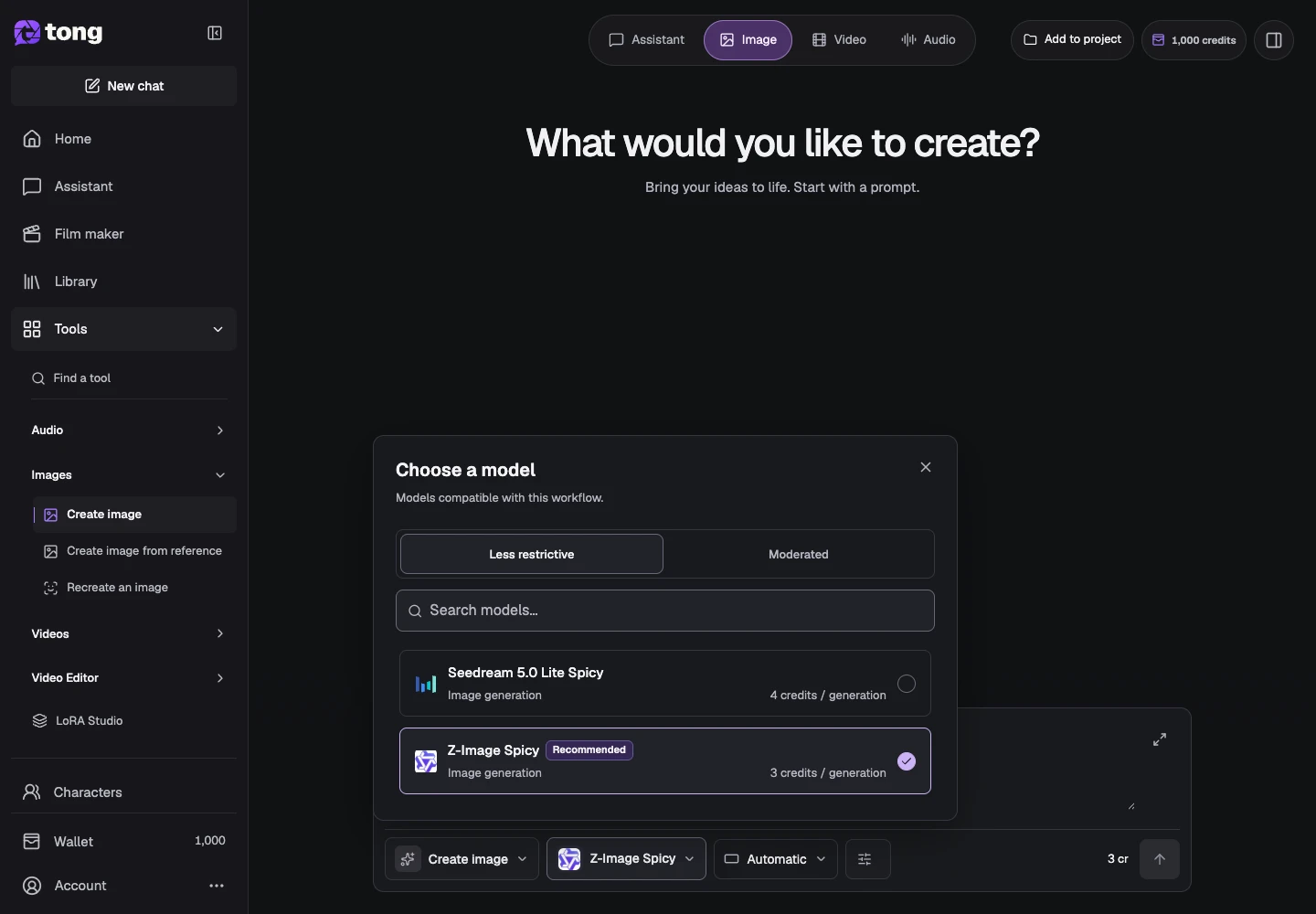The image size is (1316, 914).
Task: Switch to the Image tab
Action: tap(748, 40)
